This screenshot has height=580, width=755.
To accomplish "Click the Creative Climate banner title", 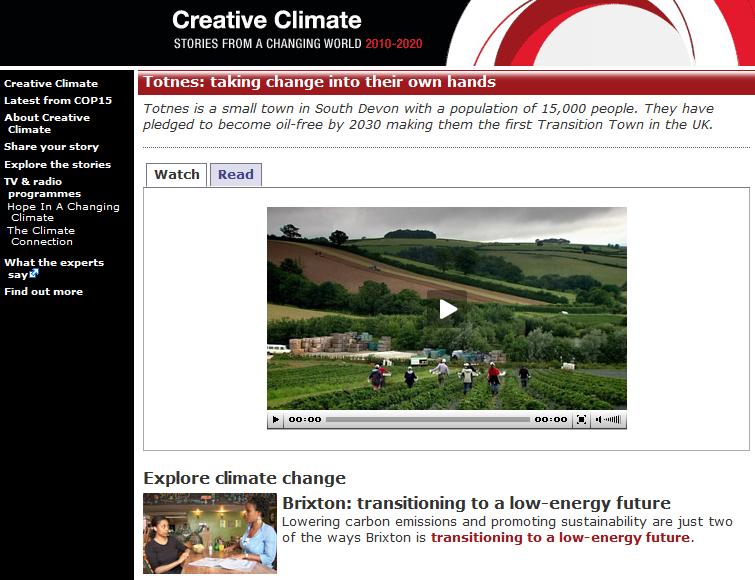I will [267, 20].
